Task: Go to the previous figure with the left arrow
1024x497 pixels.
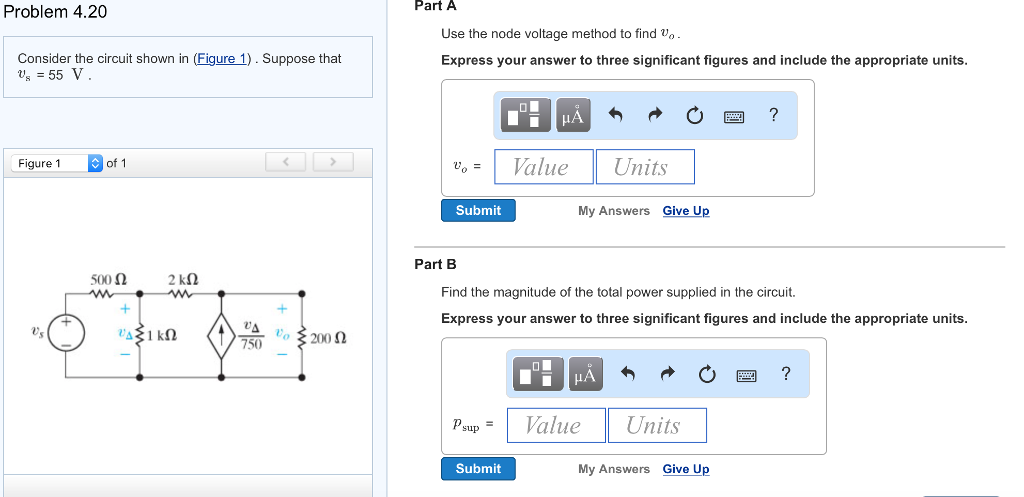Action: 286,162
